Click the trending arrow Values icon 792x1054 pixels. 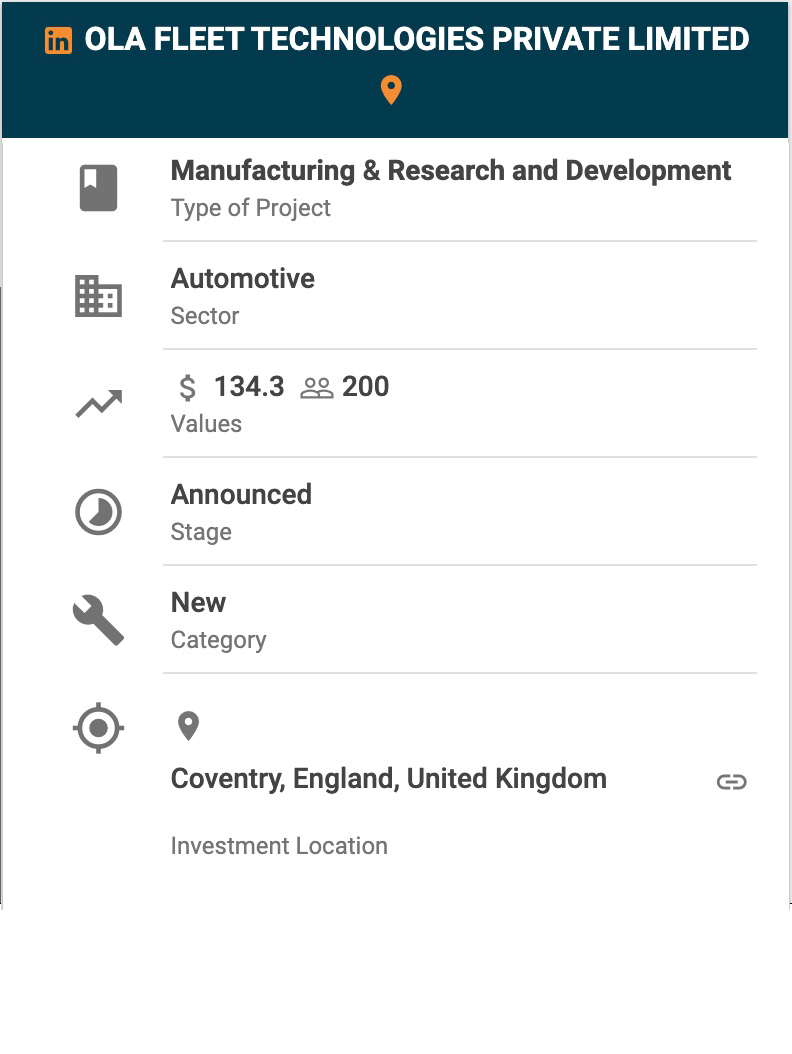pyautogui.click(x=98, y=404)
